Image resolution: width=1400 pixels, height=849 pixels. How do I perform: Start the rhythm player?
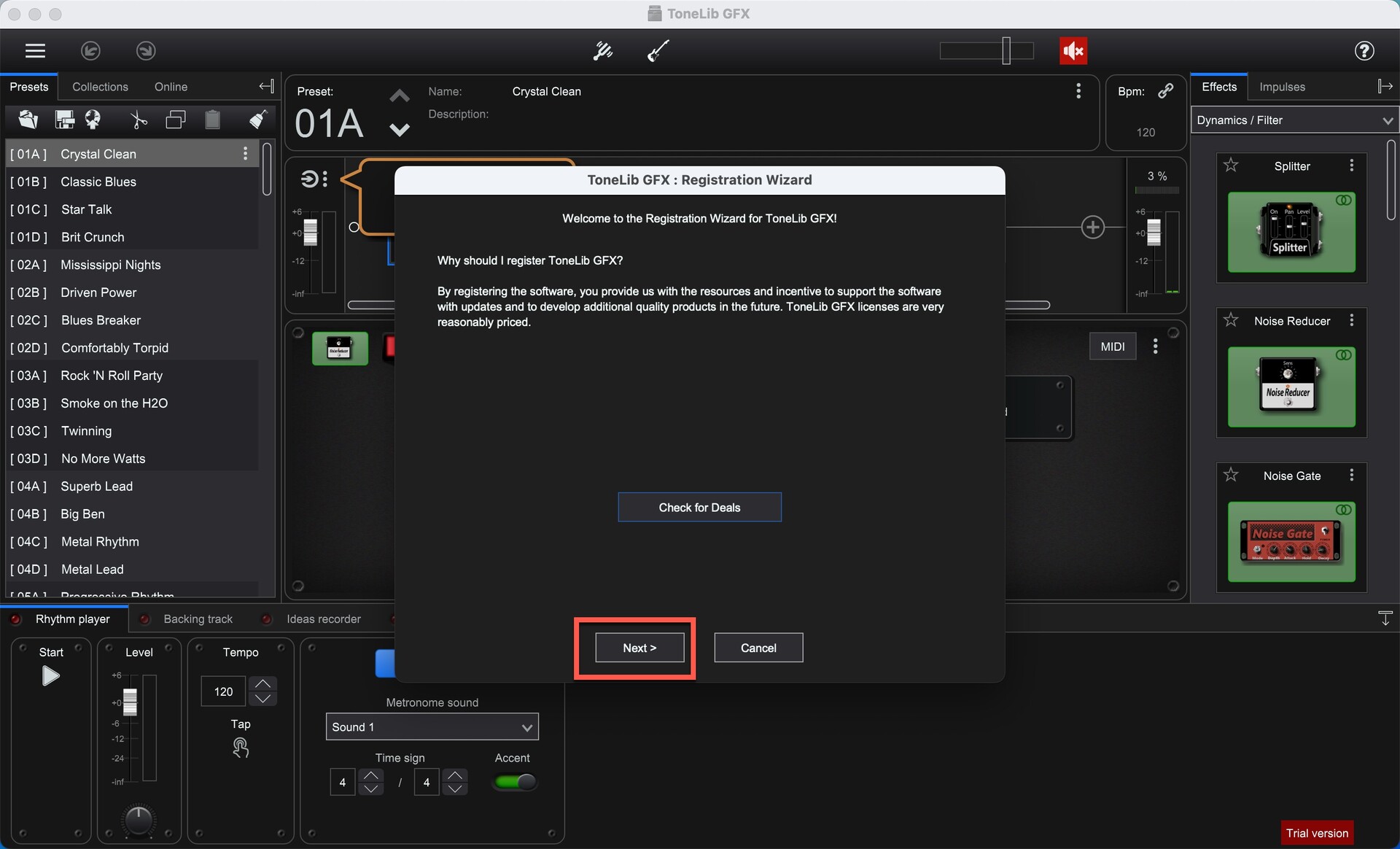coord(50,677)
